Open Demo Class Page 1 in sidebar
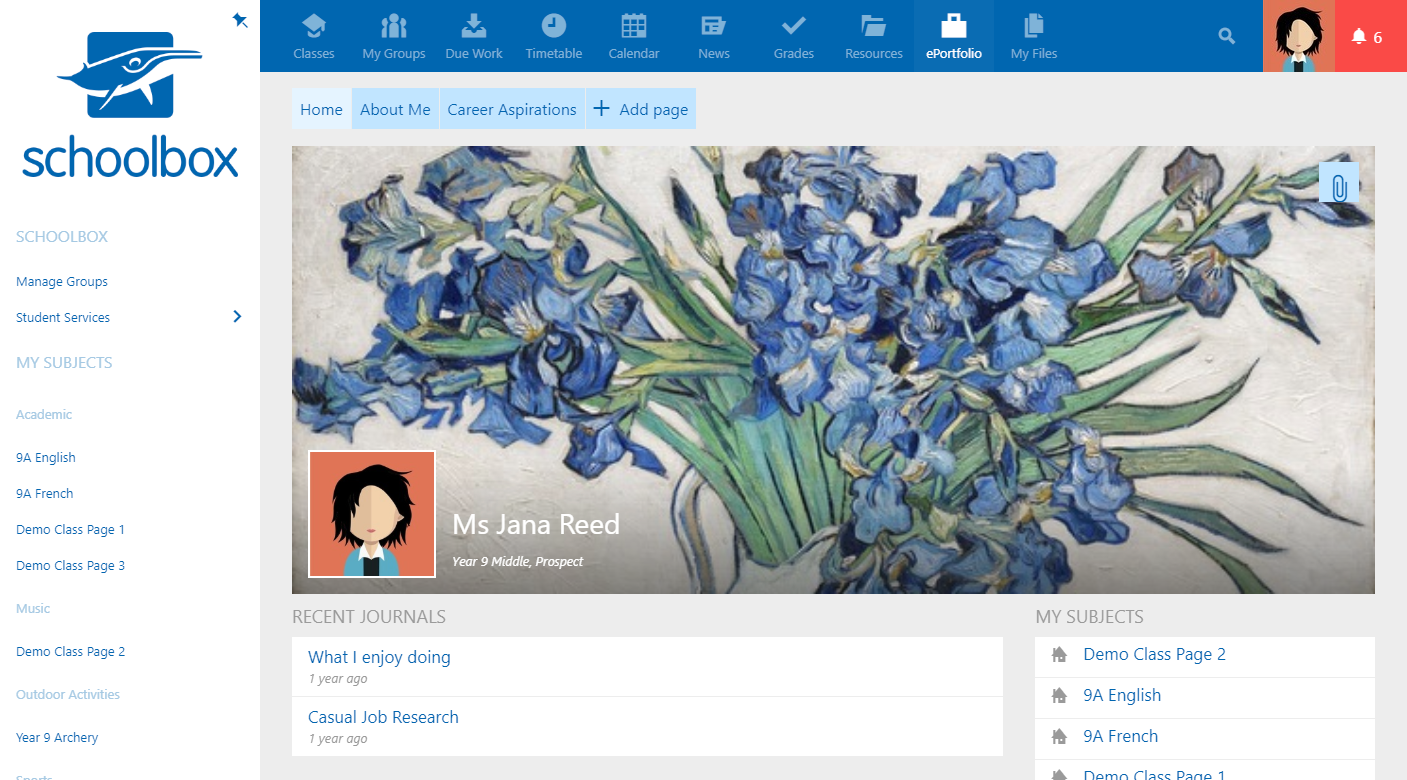1407x780 pixels. (x=71, y=530)
